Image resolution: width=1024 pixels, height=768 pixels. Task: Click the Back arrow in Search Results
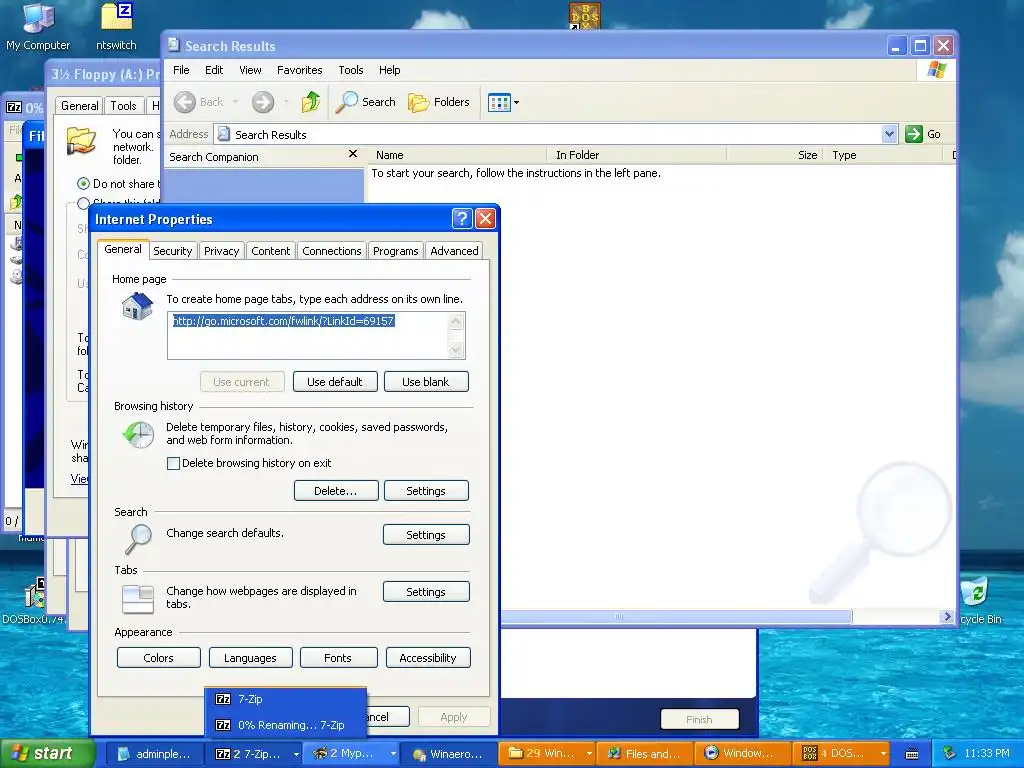(185, 102)
